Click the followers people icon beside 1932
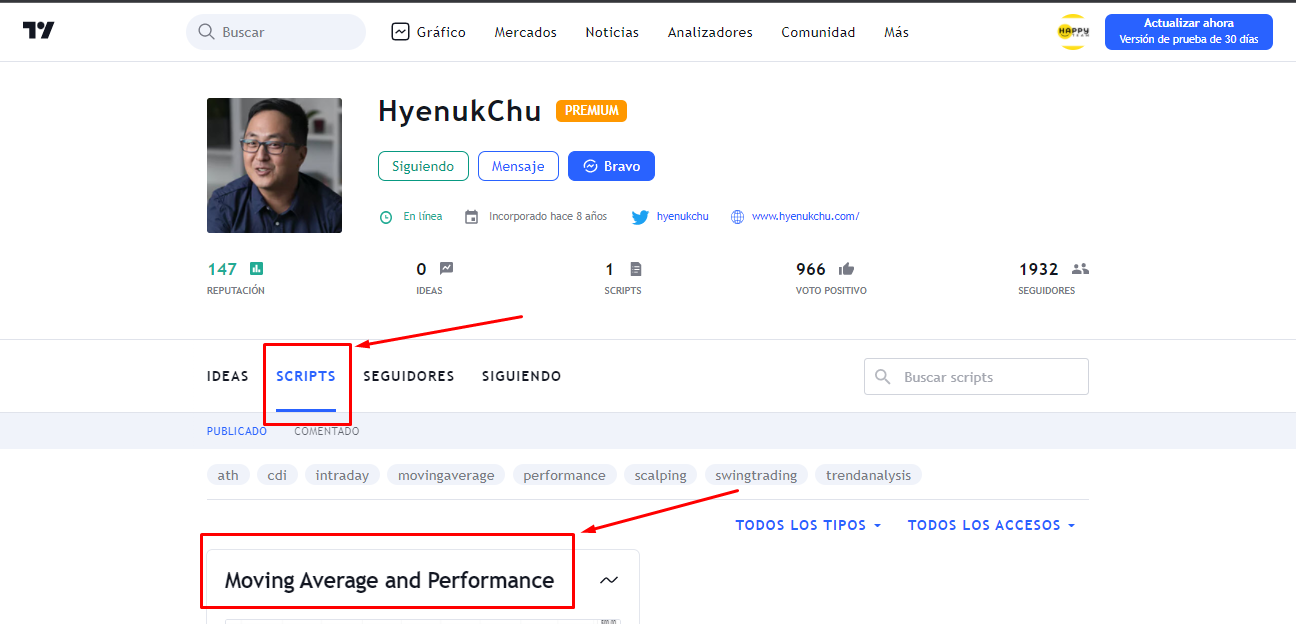 (x=1080, y=269)
